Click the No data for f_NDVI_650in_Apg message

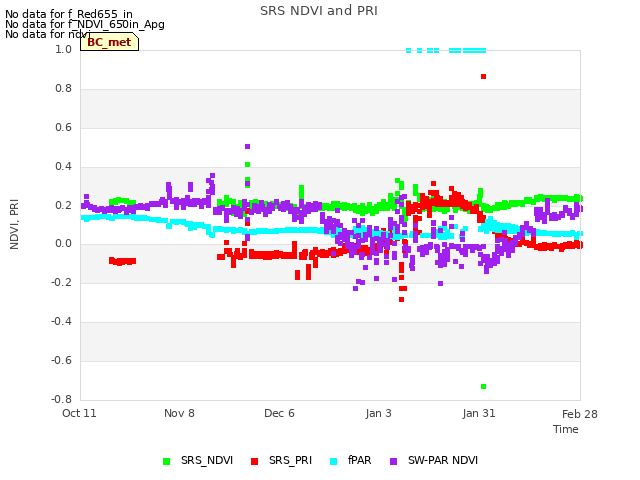tap(85, 24)
